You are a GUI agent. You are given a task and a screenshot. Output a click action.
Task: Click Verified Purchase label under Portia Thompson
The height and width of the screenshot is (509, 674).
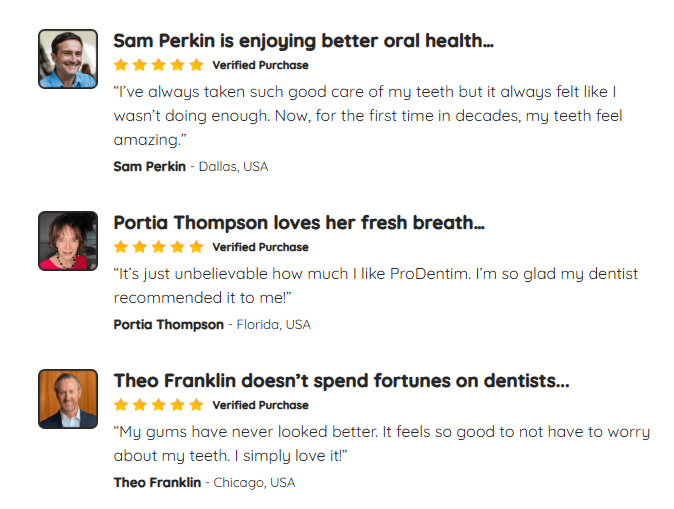click(x=260, y=247)
